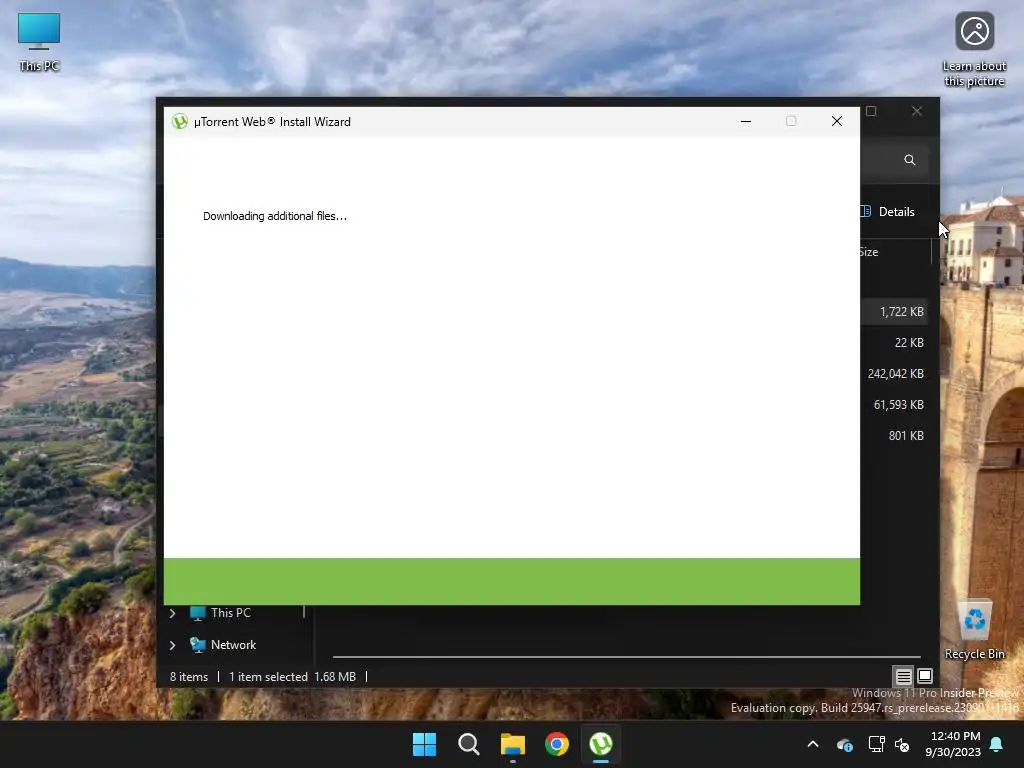
Task: Click the OneDrive cloud tray icon
Action: pos(844,744)
